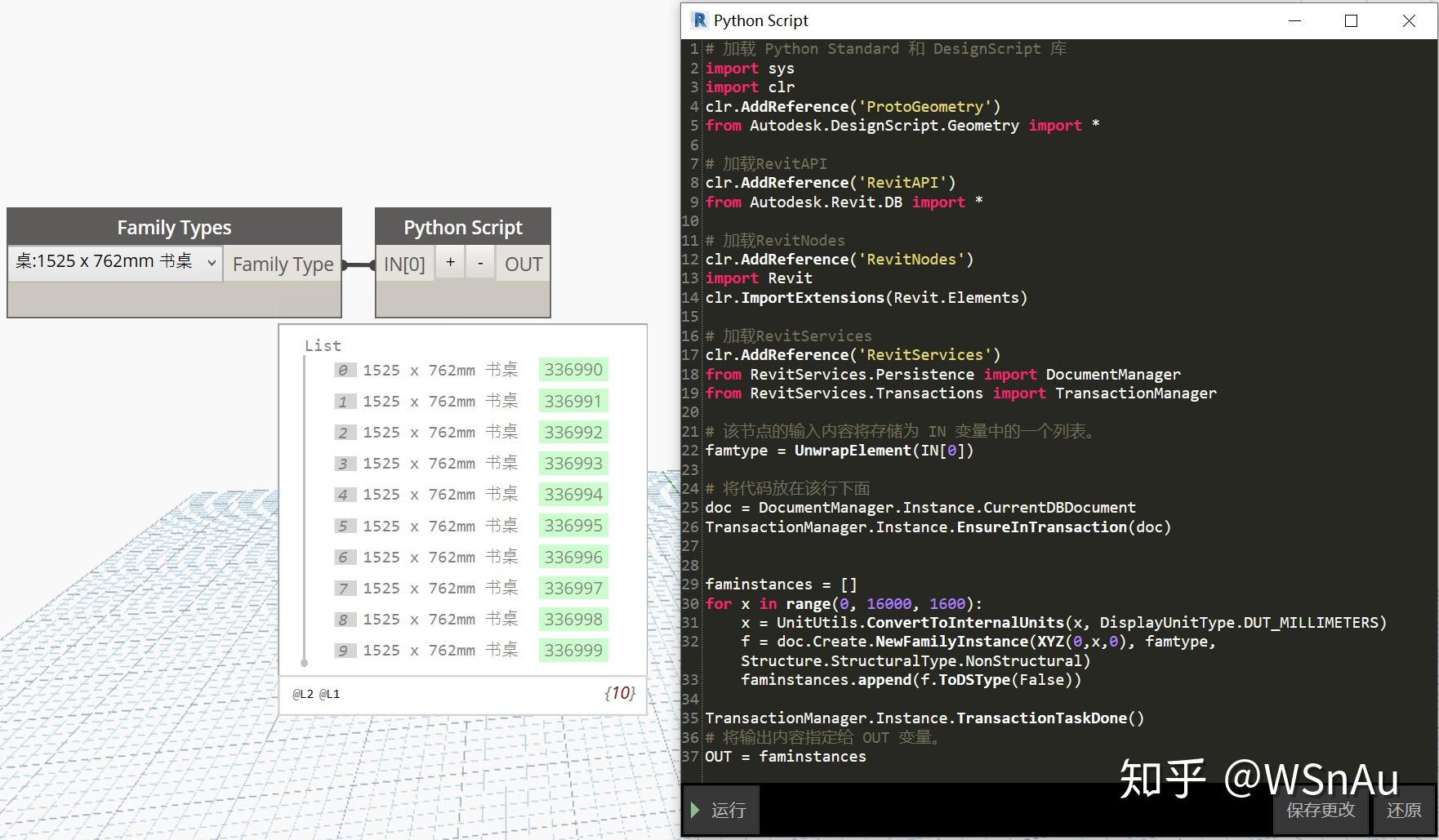Click the connector dot between the two nodes

click(357, 263)
